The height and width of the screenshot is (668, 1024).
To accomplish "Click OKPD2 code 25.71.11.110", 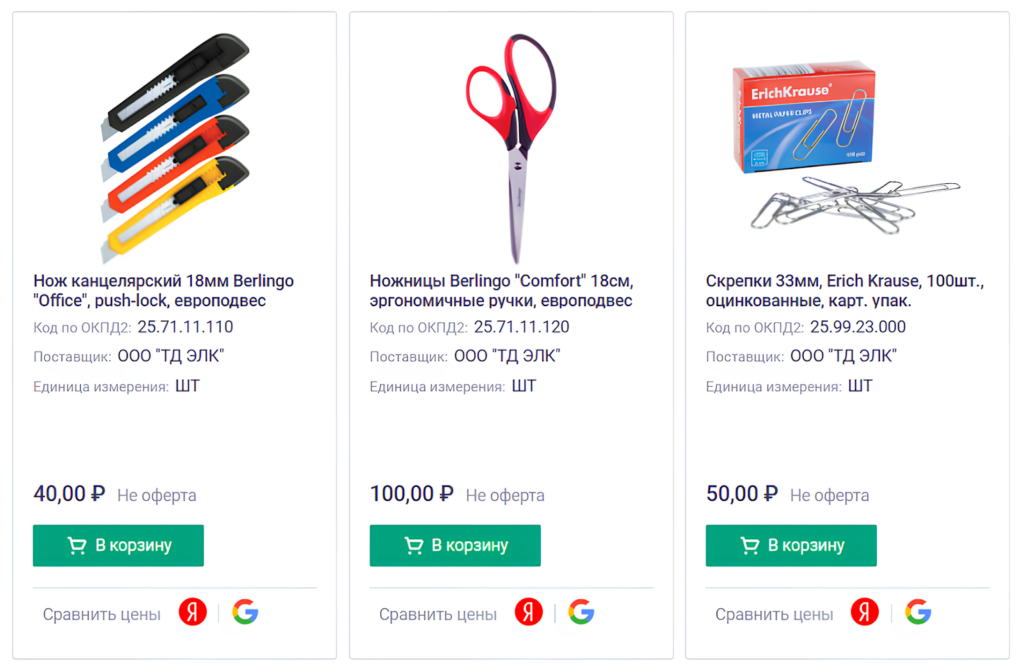I will click(185, 327).
